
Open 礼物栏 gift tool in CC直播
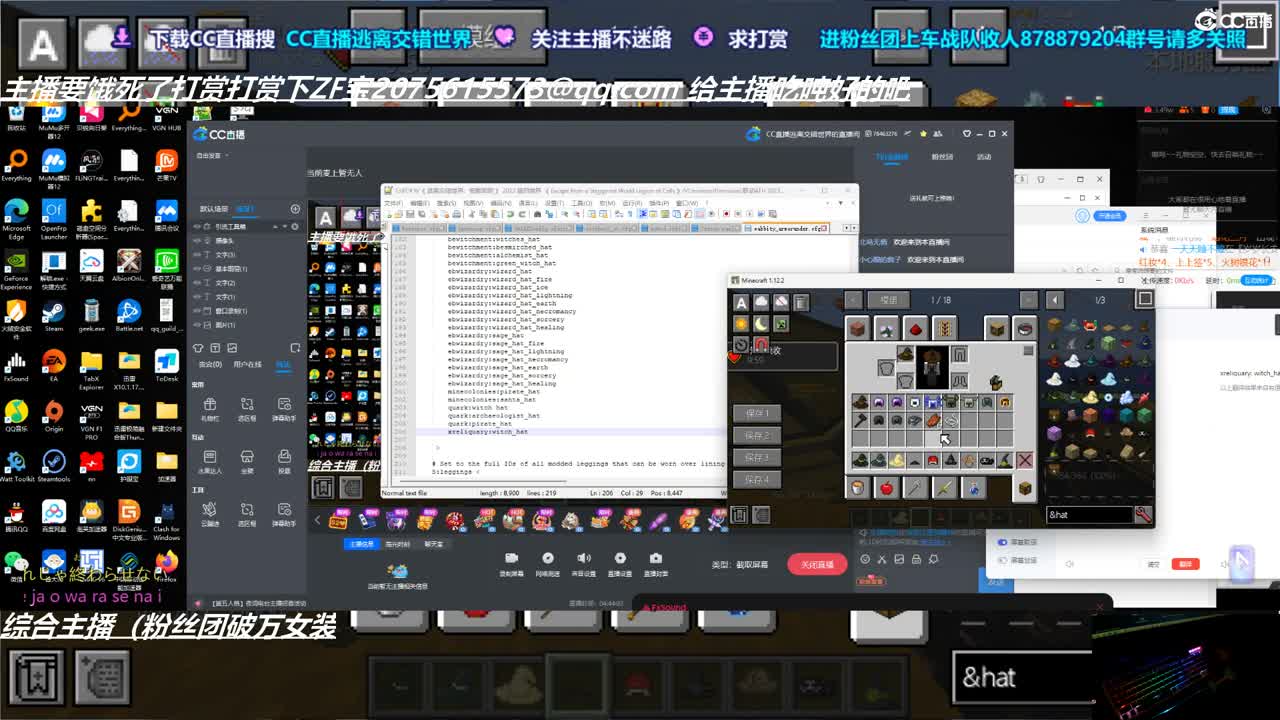(x=209, y=408)
